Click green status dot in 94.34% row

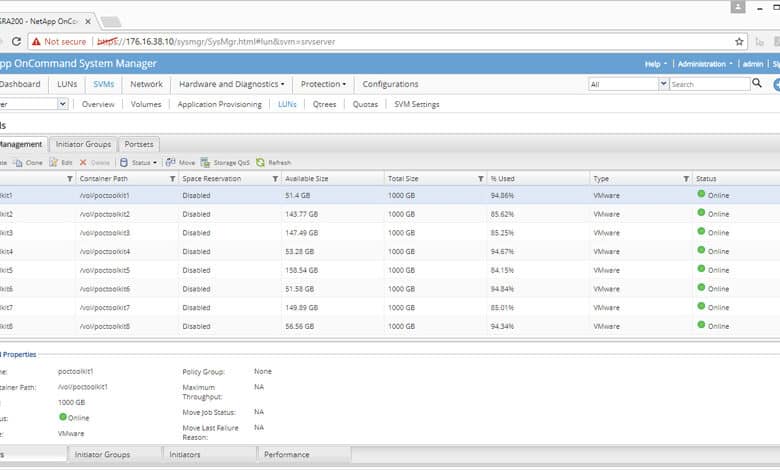point(701,325)
